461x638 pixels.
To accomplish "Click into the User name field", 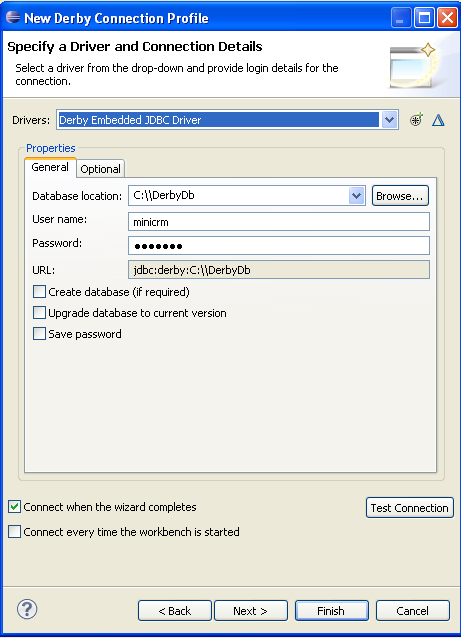I will [x=279, y=222].
